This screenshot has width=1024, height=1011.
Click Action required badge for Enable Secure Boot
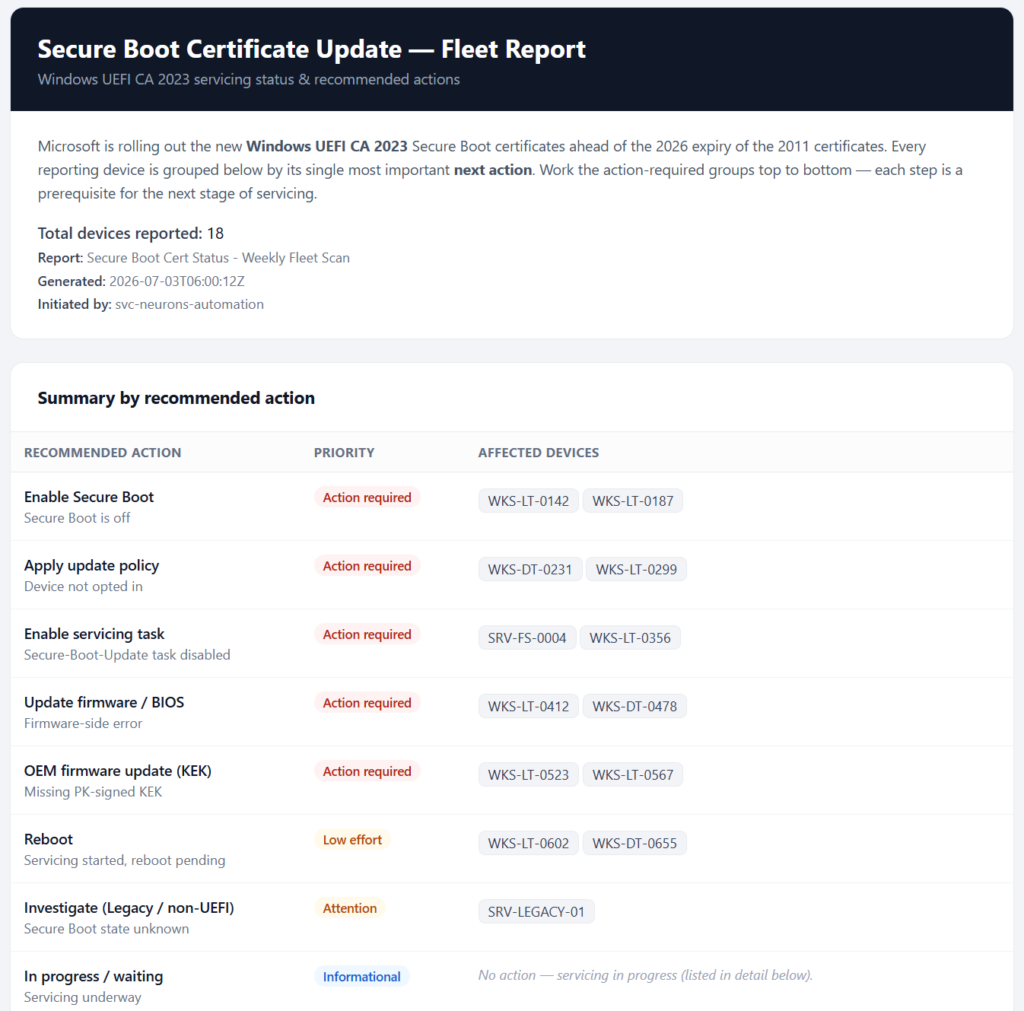(x=367, y=498)
